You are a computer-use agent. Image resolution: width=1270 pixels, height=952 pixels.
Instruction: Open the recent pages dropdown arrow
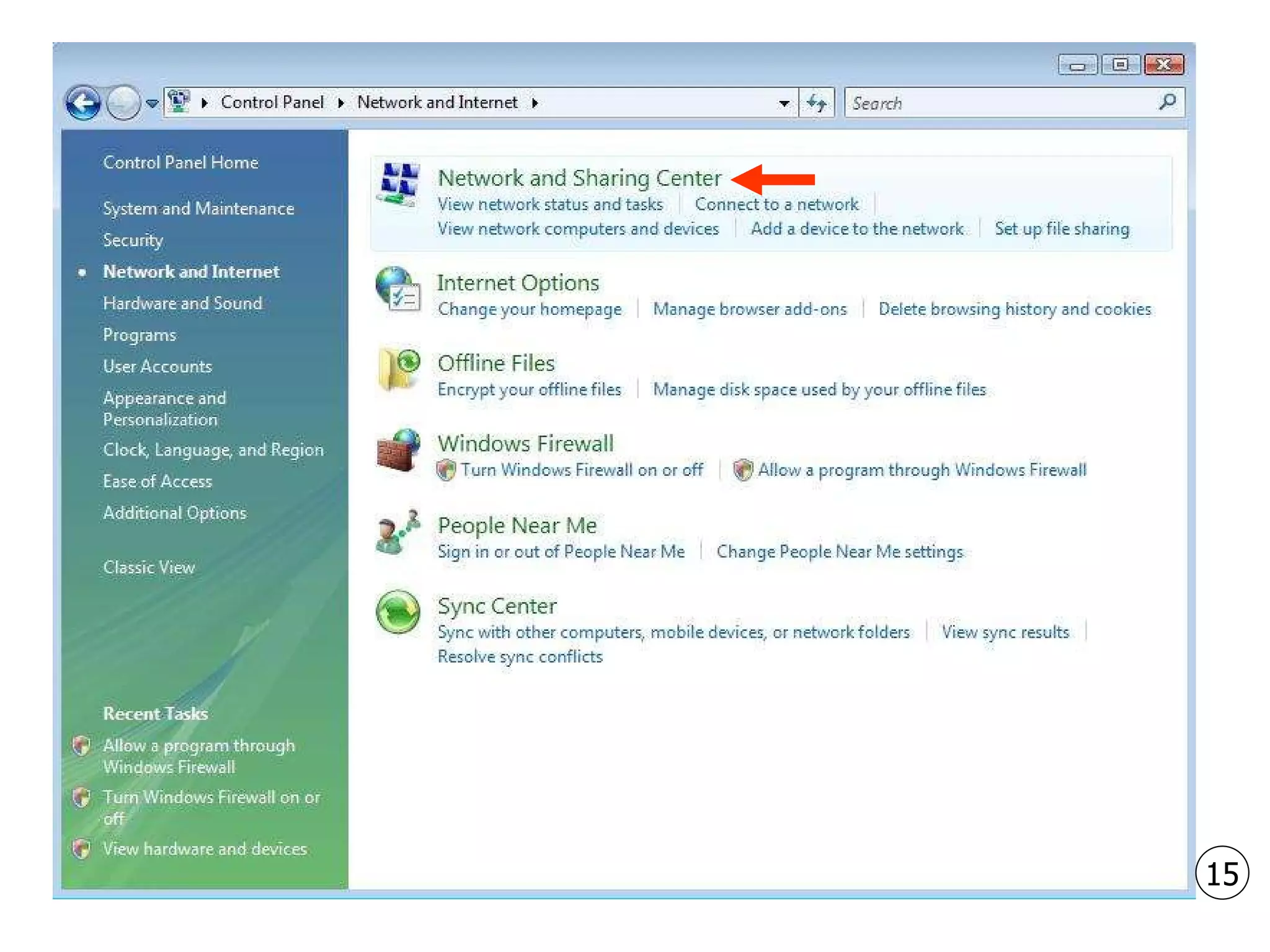point(152,104)
